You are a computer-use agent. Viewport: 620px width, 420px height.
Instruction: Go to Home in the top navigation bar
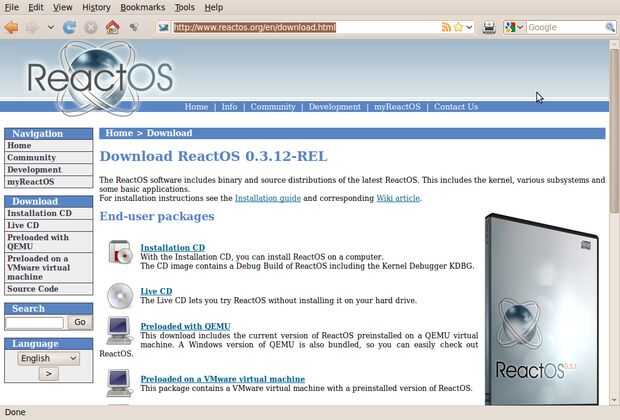[196, 107]
